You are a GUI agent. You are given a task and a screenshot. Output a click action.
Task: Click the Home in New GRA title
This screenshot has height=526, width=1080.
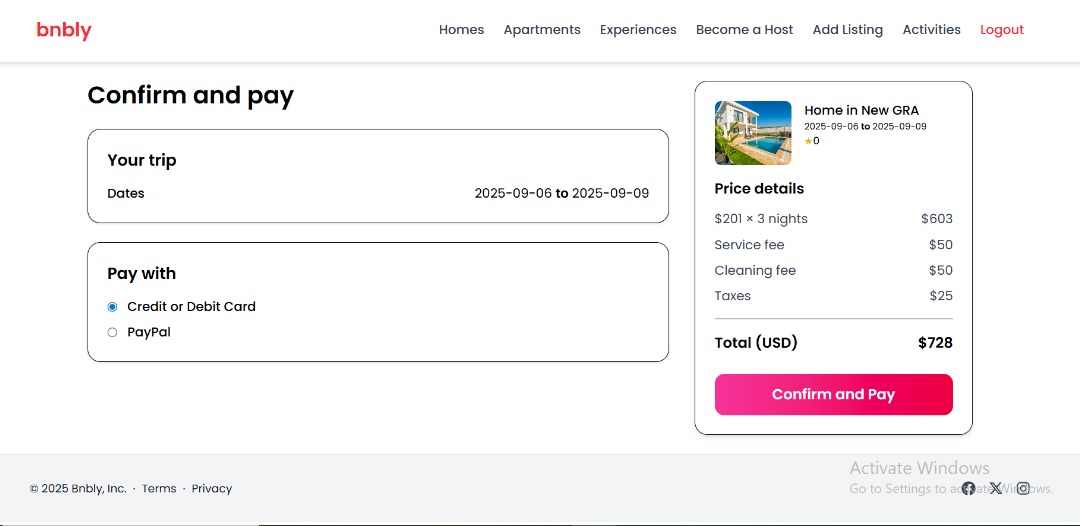[861, 110]
